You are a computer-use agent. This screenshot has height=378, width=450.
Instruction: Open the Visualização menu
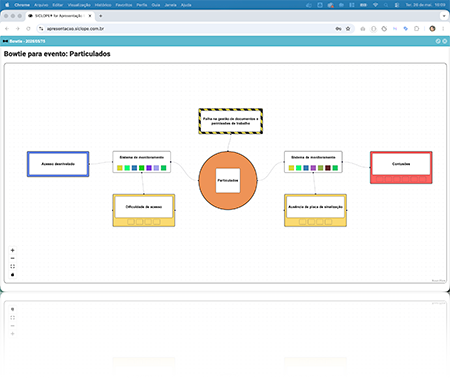(79, 5)
